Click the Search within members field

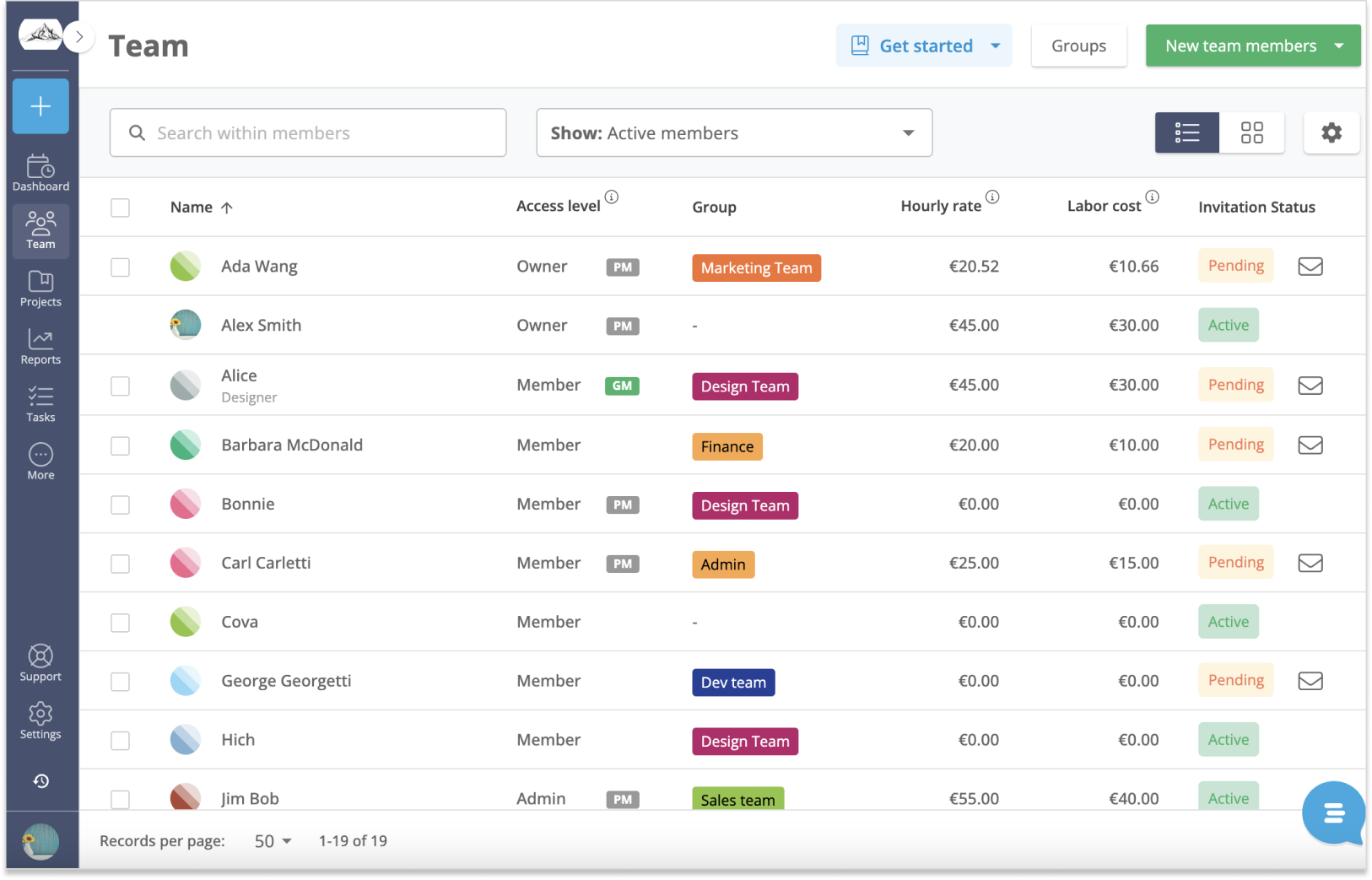pyautogui.click(x=308, y=132)
